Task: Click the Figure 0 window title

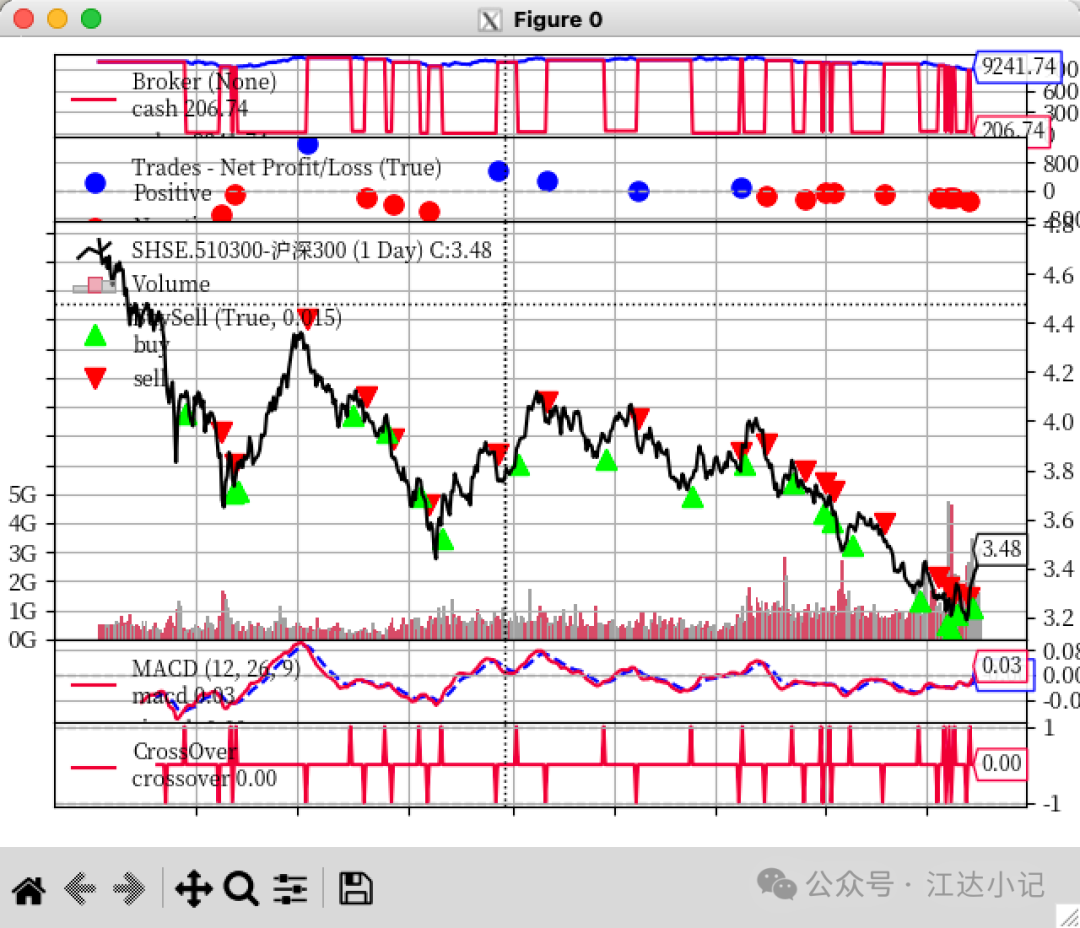Action: (x=557, y=20)
